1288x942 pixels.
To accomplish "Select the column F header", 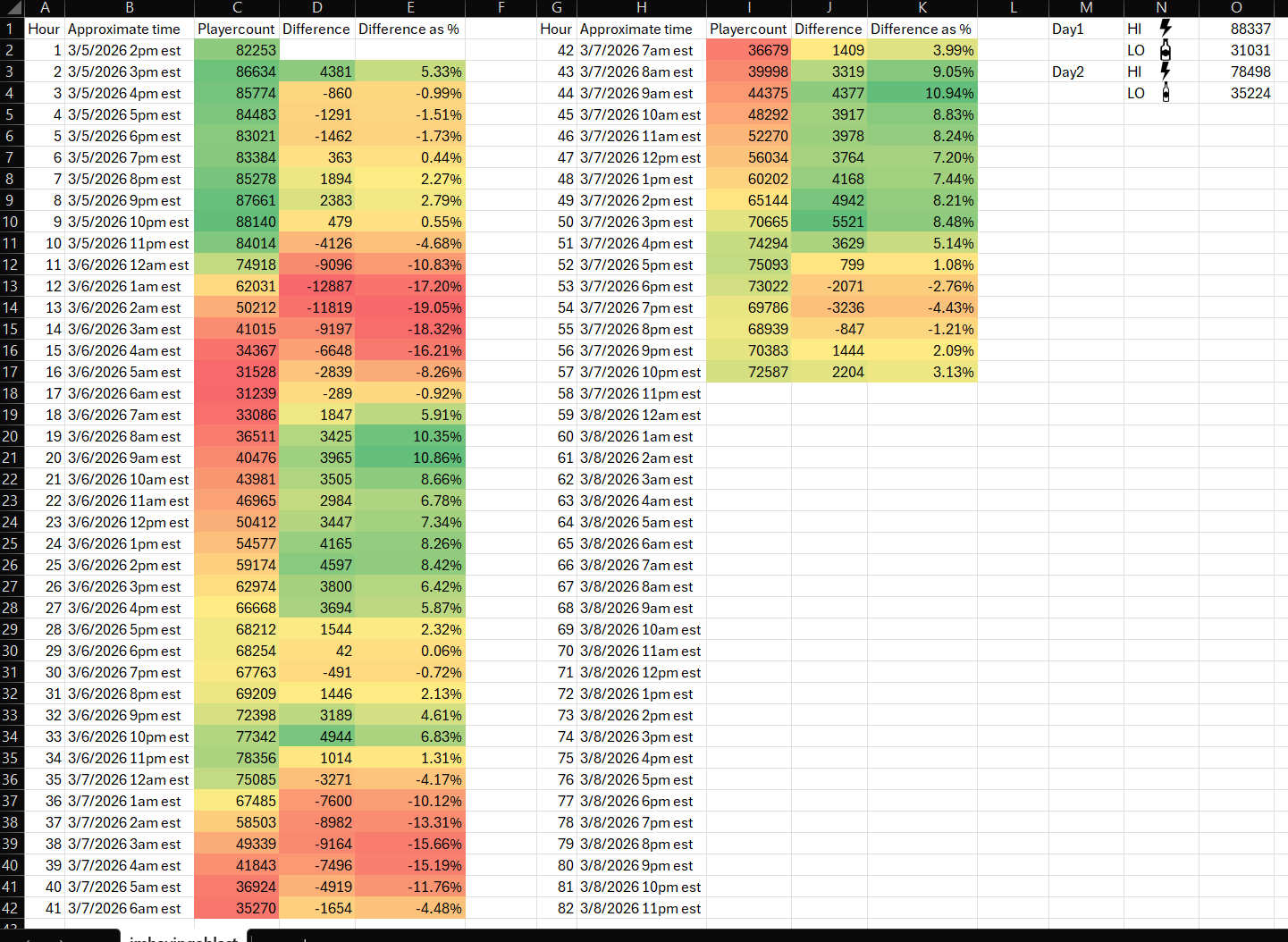I will [501, 8].
